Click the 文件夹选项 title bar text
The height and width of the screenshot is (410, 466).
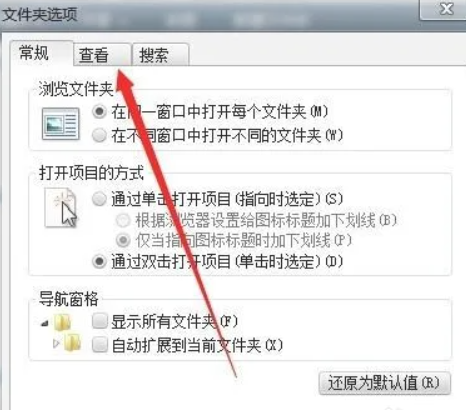pos(40,15)
